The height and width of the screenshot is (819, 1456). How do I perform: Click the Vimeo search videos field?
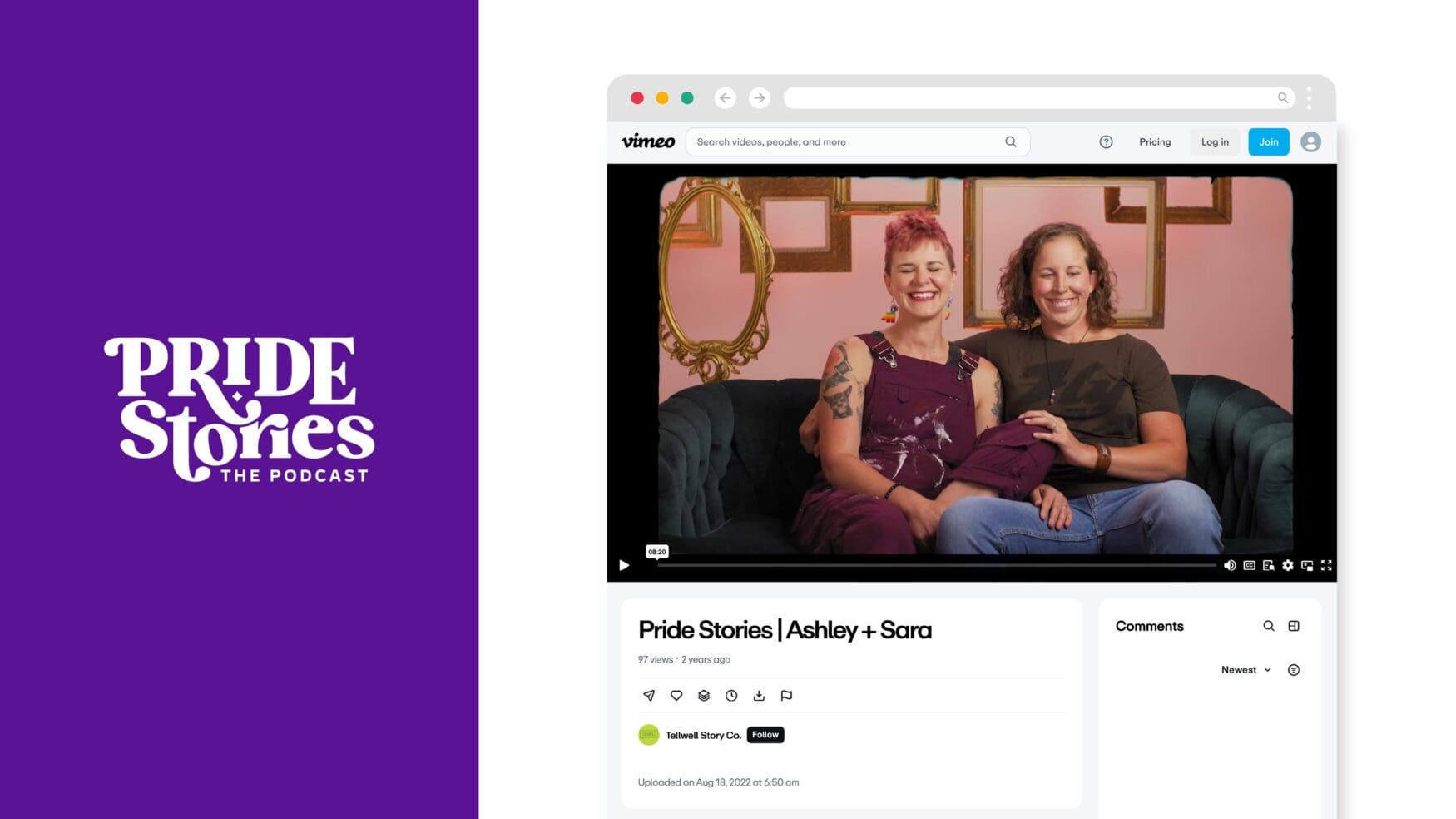point(858,142)
